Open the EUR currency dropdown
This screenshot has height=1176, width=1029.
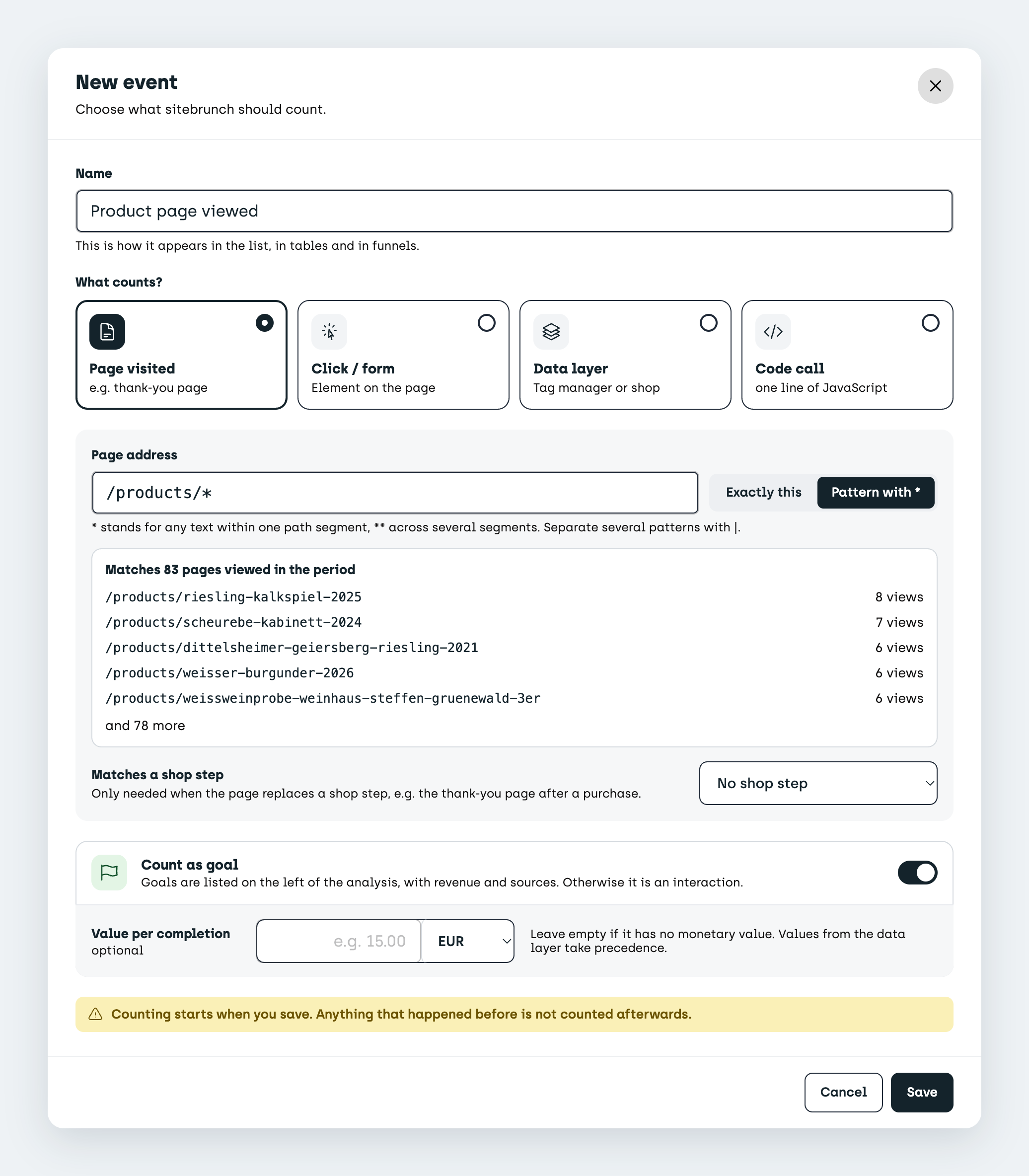(467, 941)
